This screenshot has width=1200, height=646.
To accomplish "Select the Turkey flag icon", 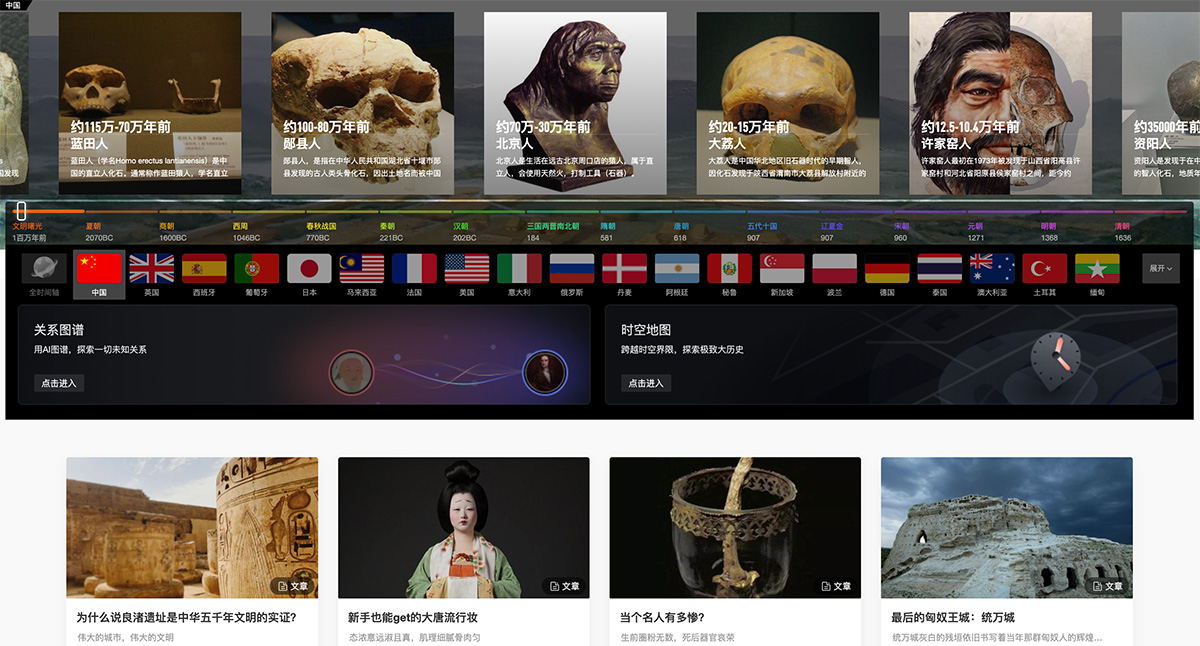I will pos(1045,268).
